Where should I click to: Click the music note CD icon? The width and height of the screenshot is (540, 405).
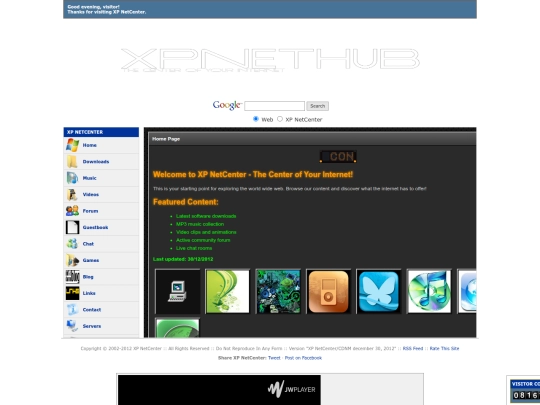[x=429, y=292]
